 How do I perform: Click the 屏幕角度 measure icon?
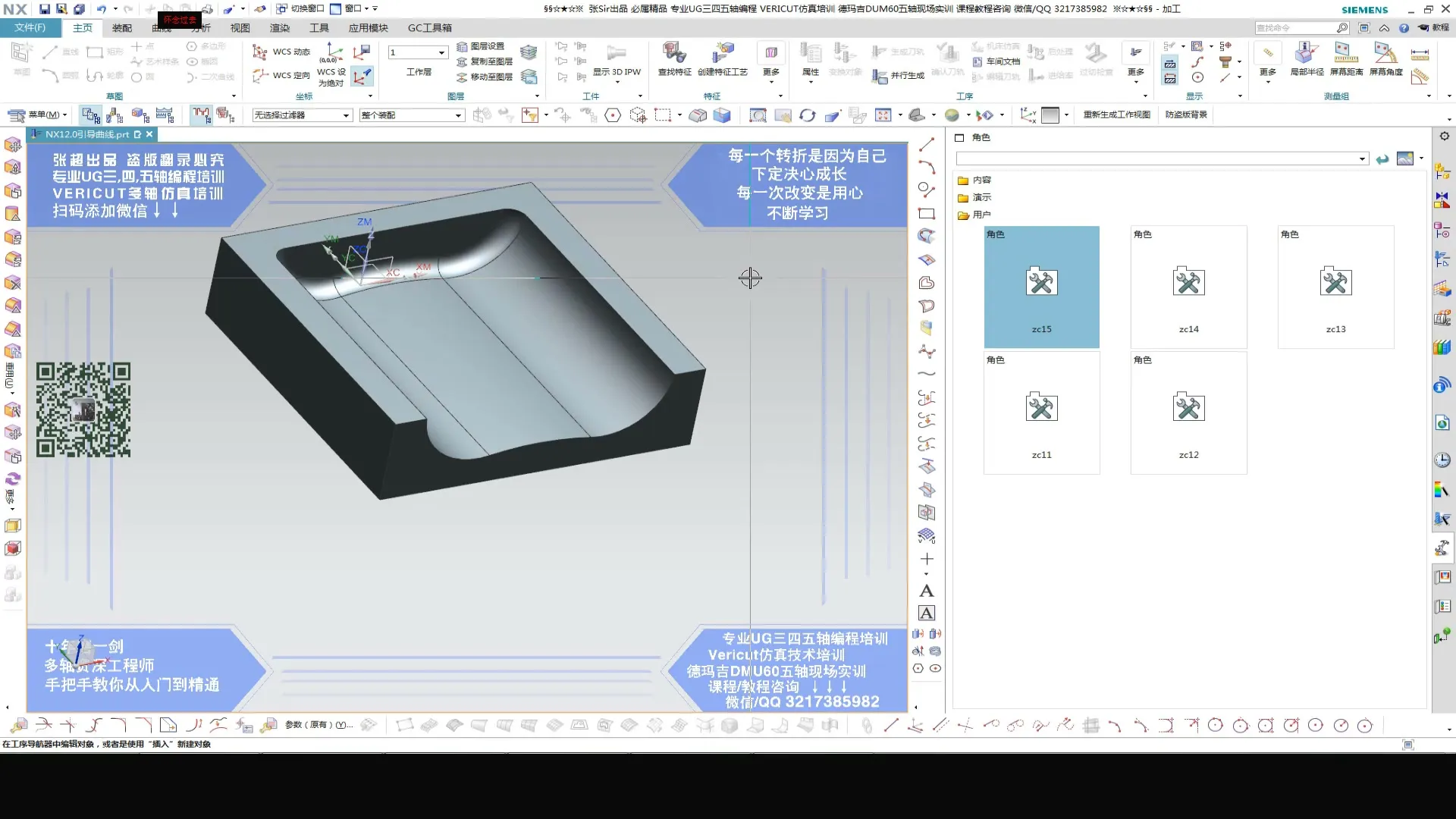[1385, 53]
